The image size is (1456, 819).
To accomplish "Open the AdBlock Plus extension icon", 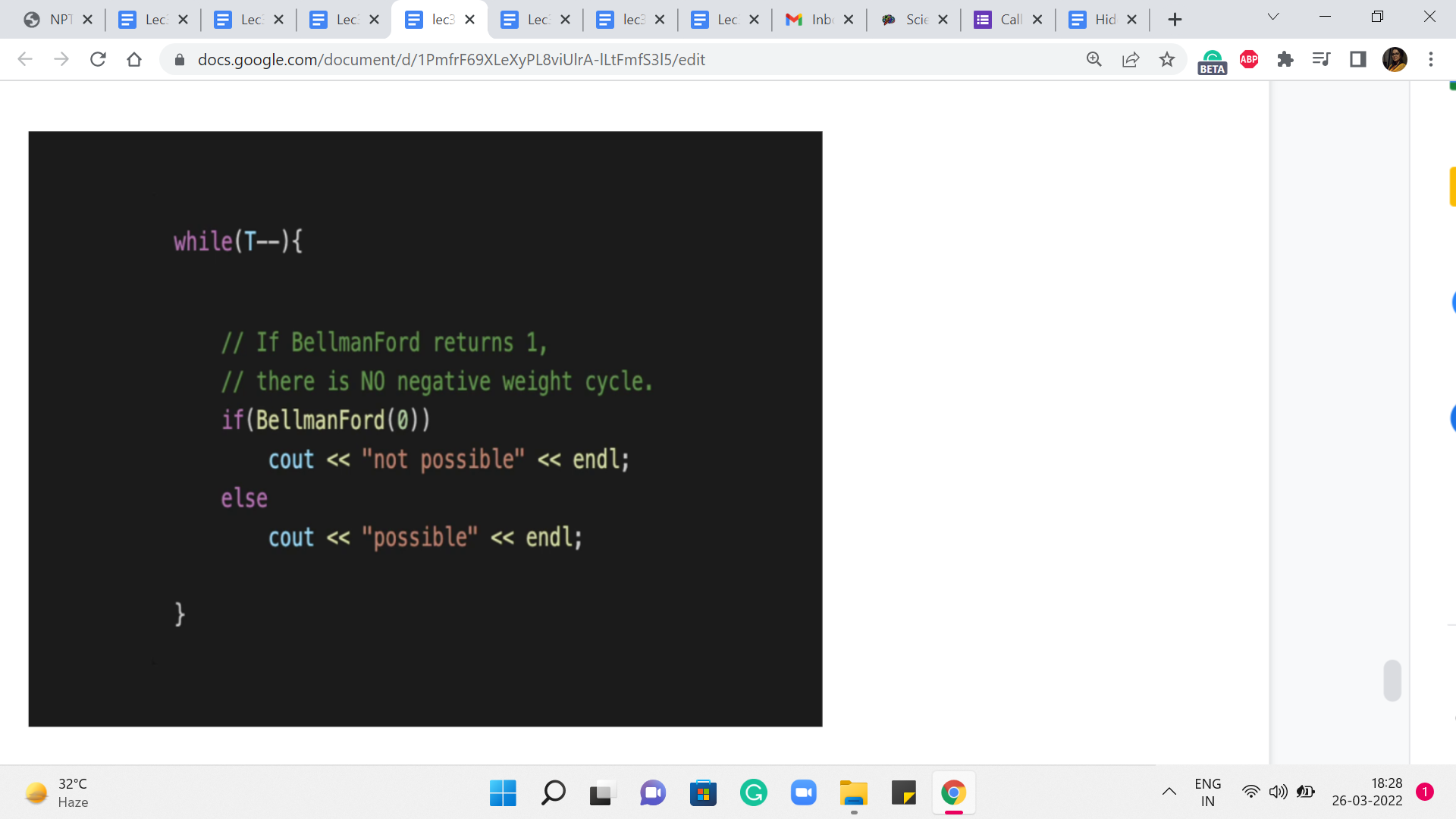I will (1248, 59).
